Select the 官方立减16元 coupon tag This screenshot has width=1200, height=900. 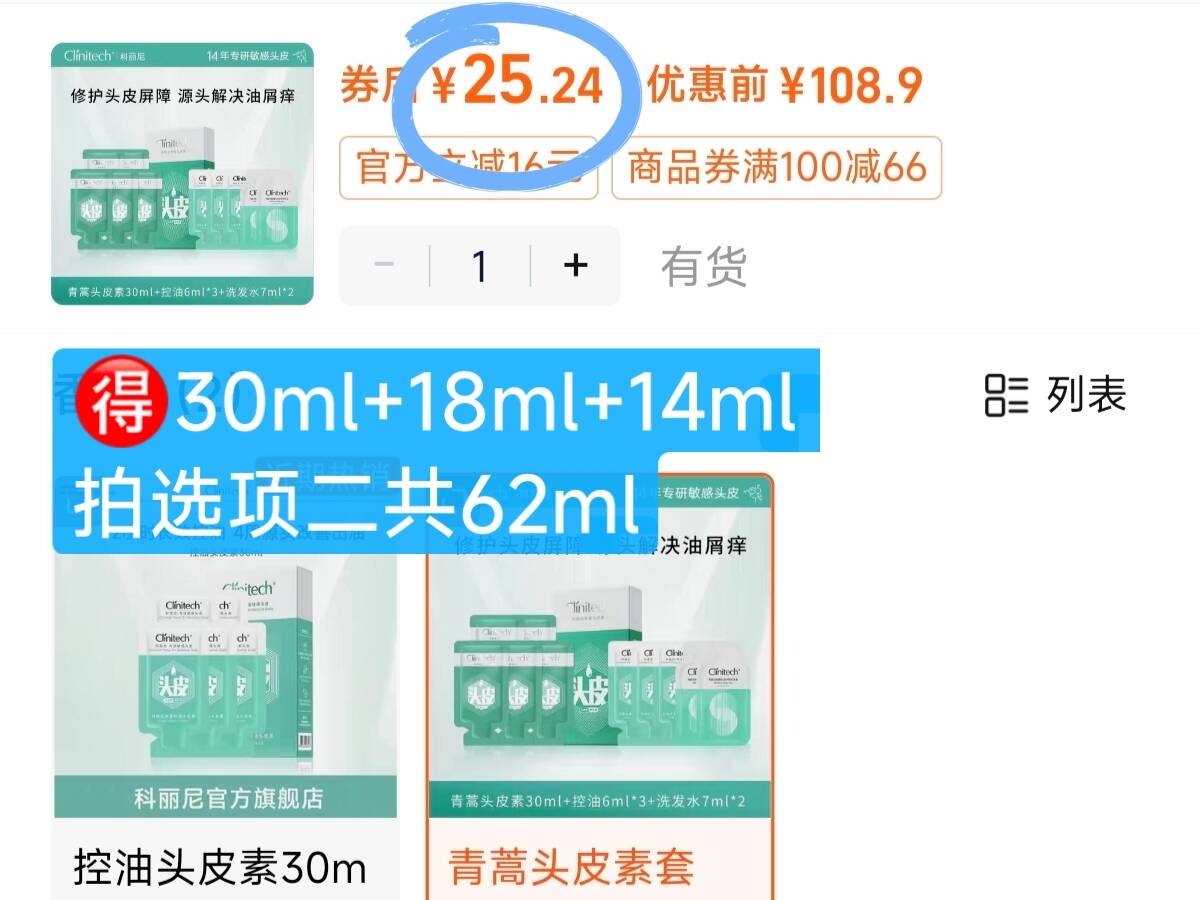[468, 168]
